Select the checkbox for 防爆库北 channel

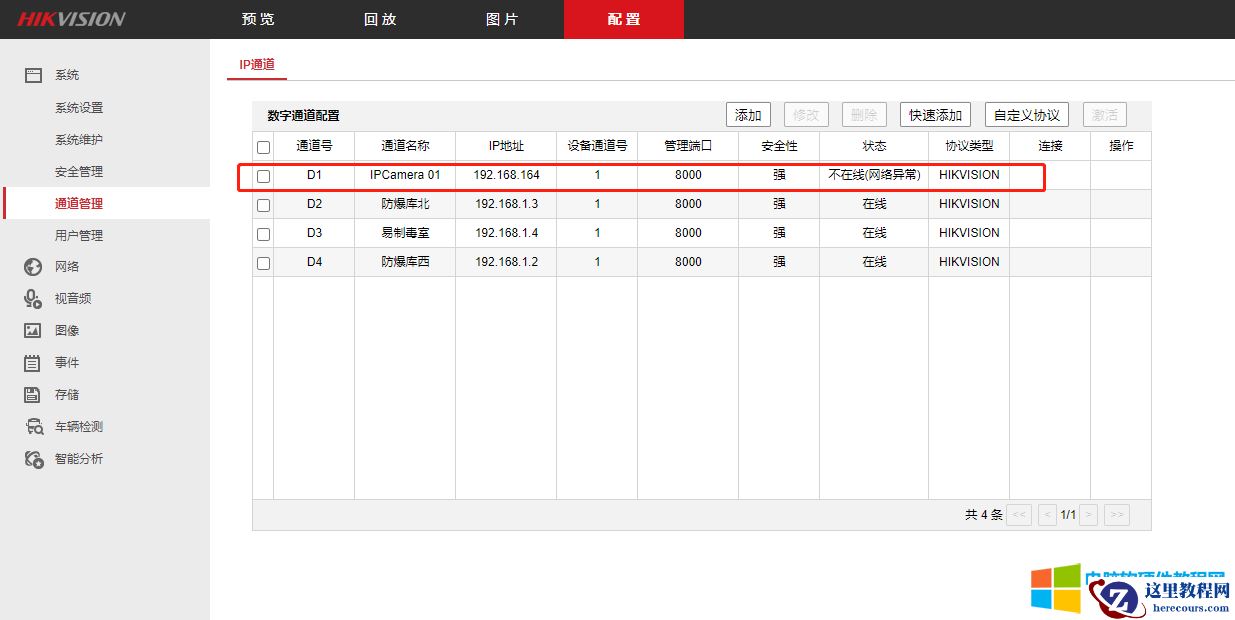(262, 203)
